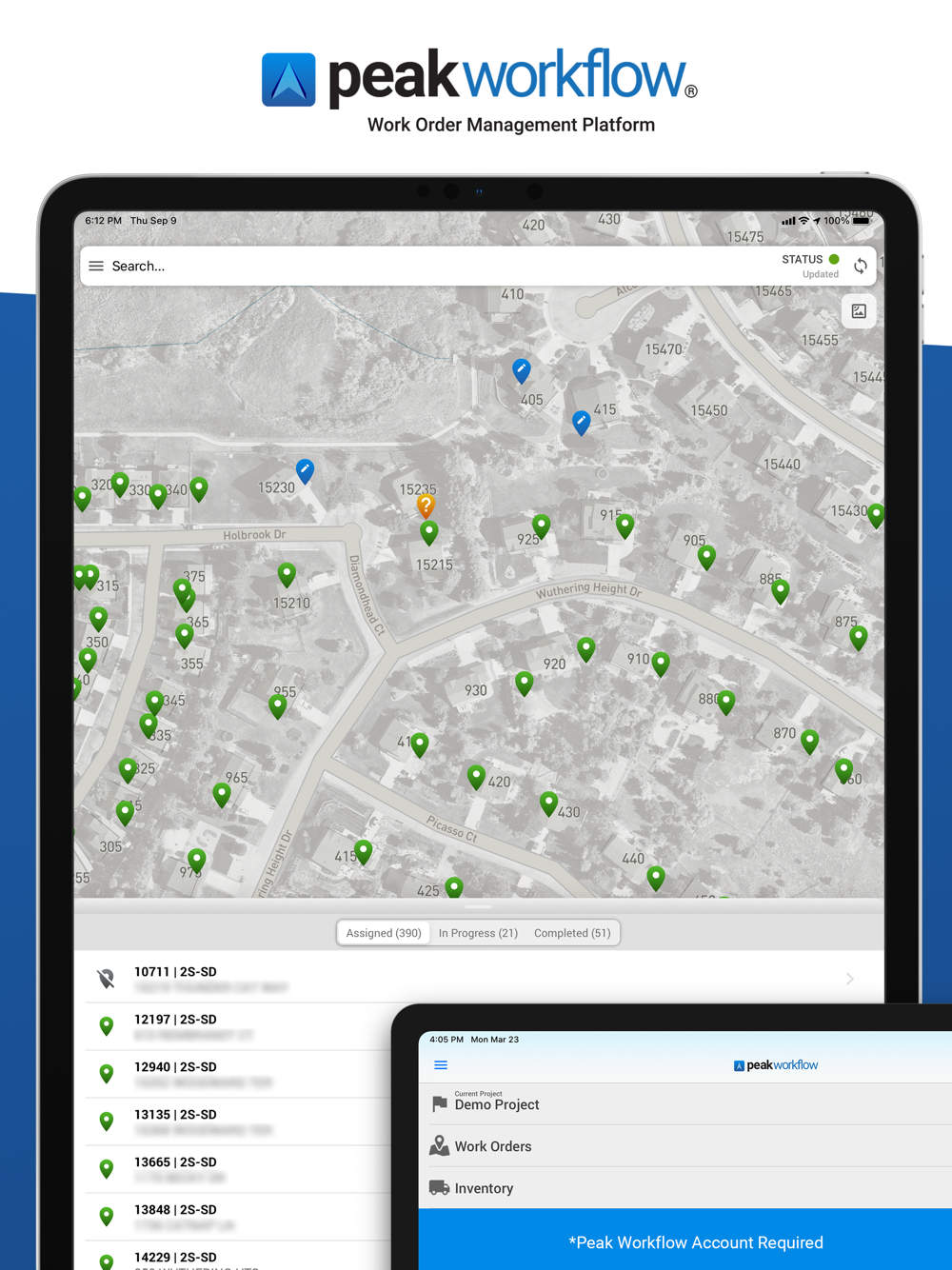Switch to the Completed (51) tab
The height and width of the screenshot is (1270, 952).
572,933
